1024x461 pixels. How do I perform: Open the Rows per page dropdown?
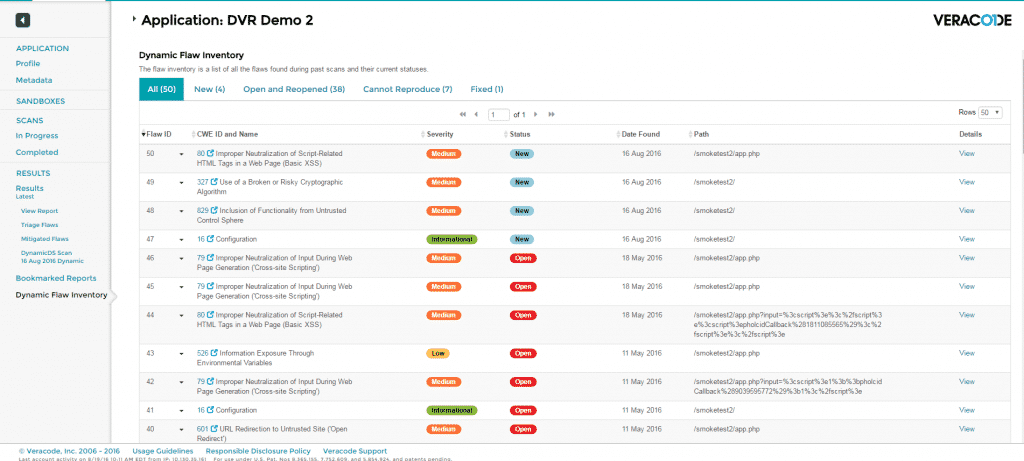[x=990, y=112]
